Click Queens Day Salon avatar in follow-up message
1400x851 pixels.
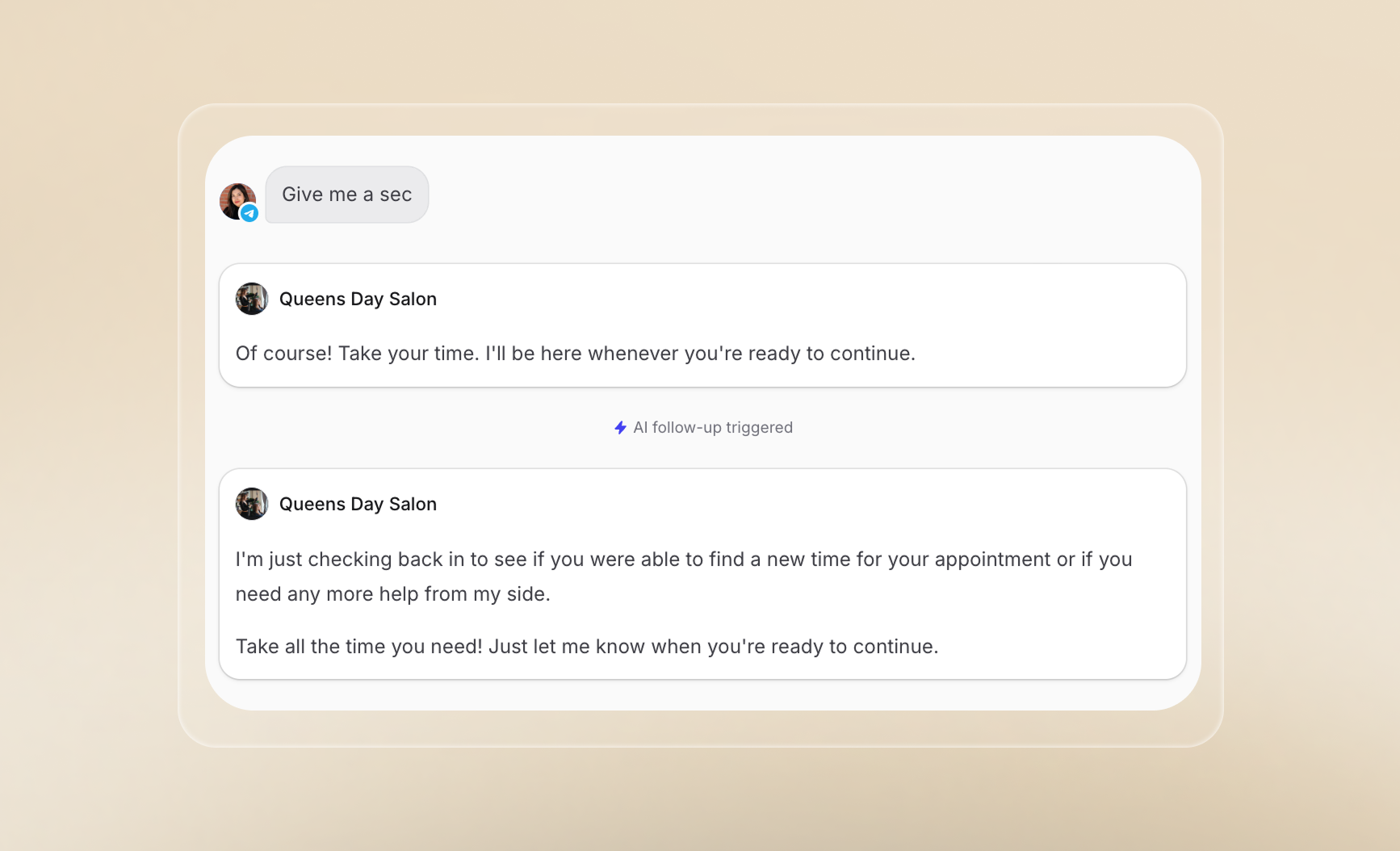tap(252, 504)
